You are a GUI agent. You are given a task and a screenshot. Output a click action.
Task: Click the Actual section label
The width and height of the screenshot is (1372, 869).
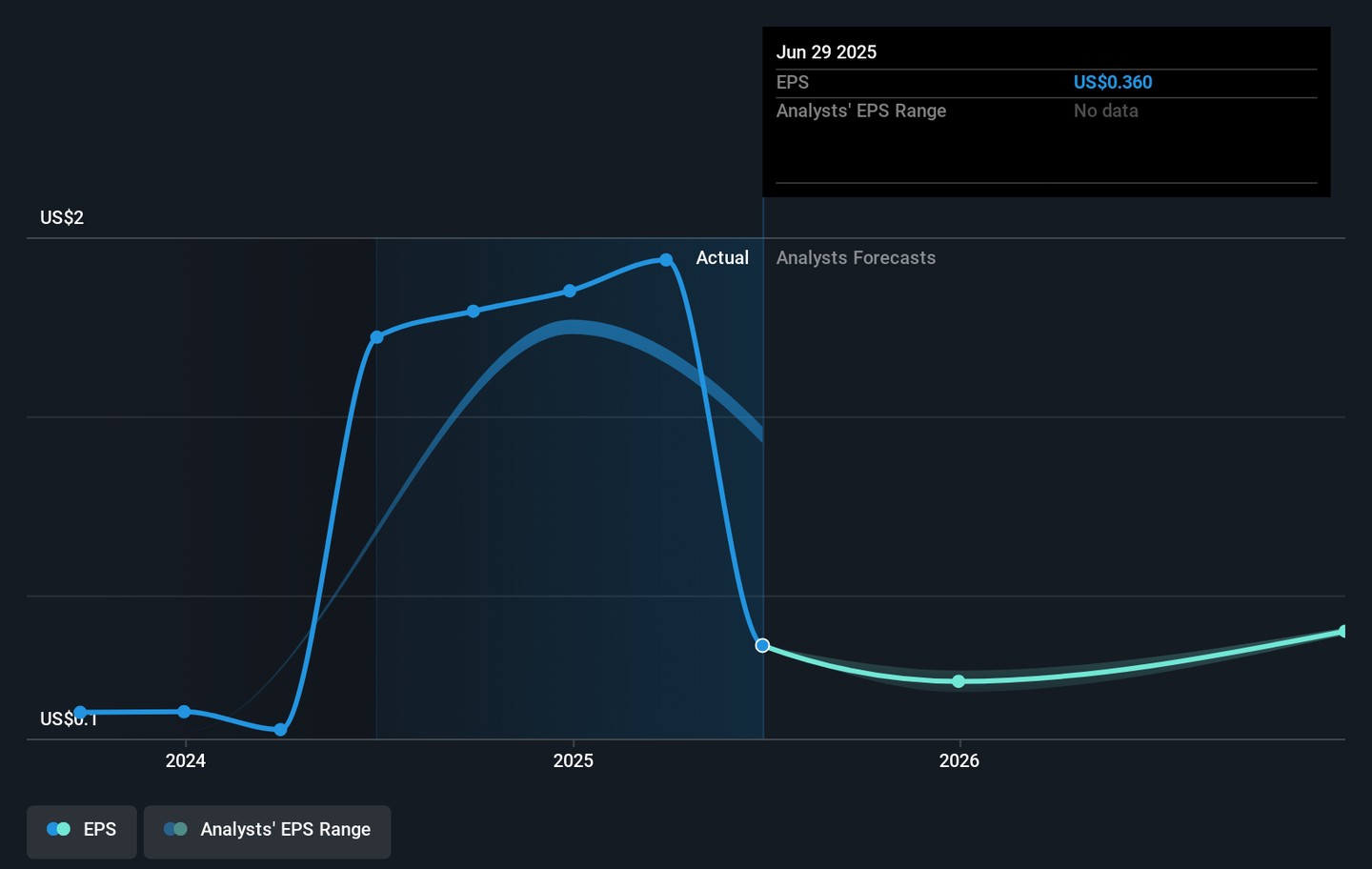point(721,258)
